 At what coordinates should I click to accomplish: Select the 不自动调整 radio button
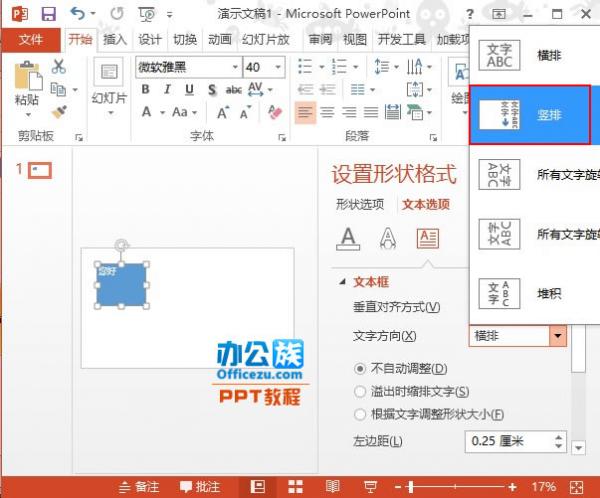360,368
